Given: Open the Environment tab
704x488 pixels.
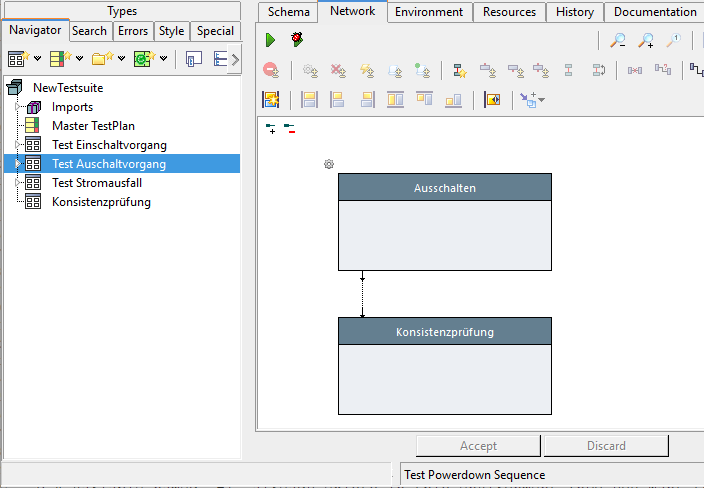Looking at the screenshot, I should 428,12.
